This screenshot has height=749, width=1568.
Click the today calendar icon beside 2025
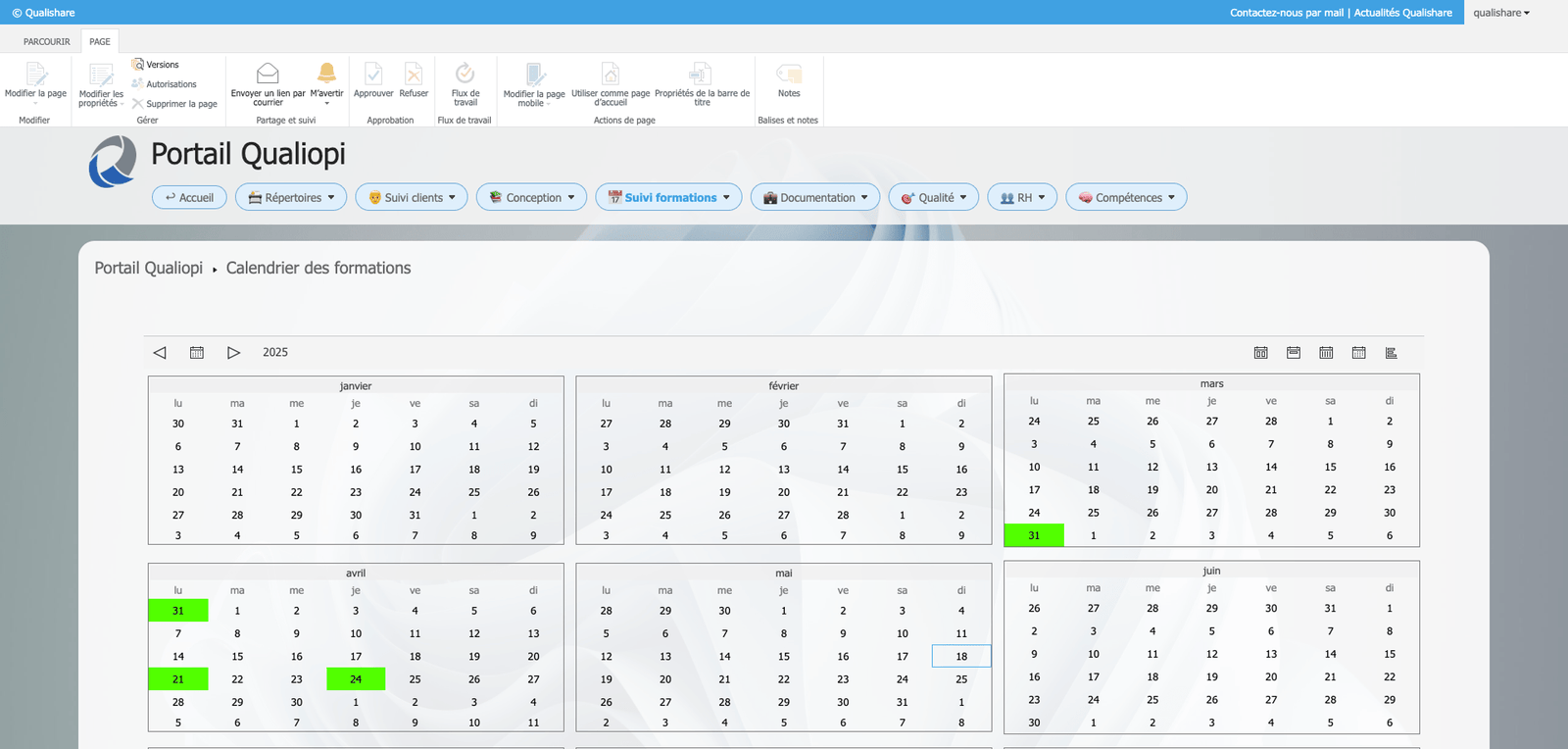pyautogui.click(x=197, y=353)
